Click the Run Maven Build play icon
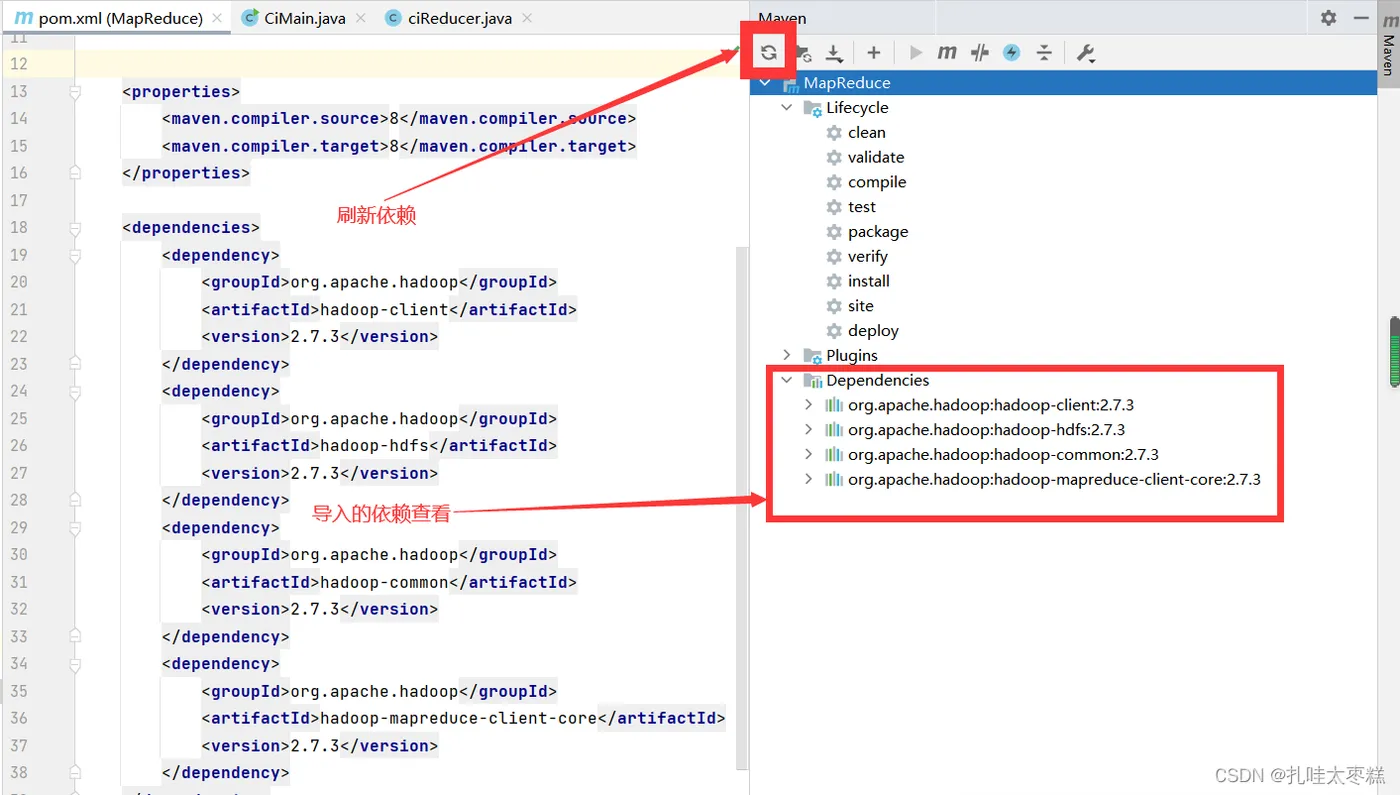Viewport: 1400px width, 795px height. [x=915, y=53]
